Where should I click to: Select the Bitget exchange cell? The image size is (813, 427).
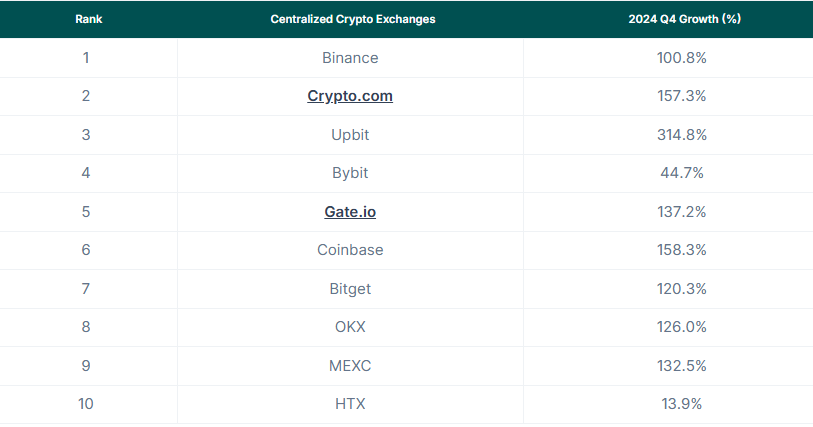pos(350,289)
